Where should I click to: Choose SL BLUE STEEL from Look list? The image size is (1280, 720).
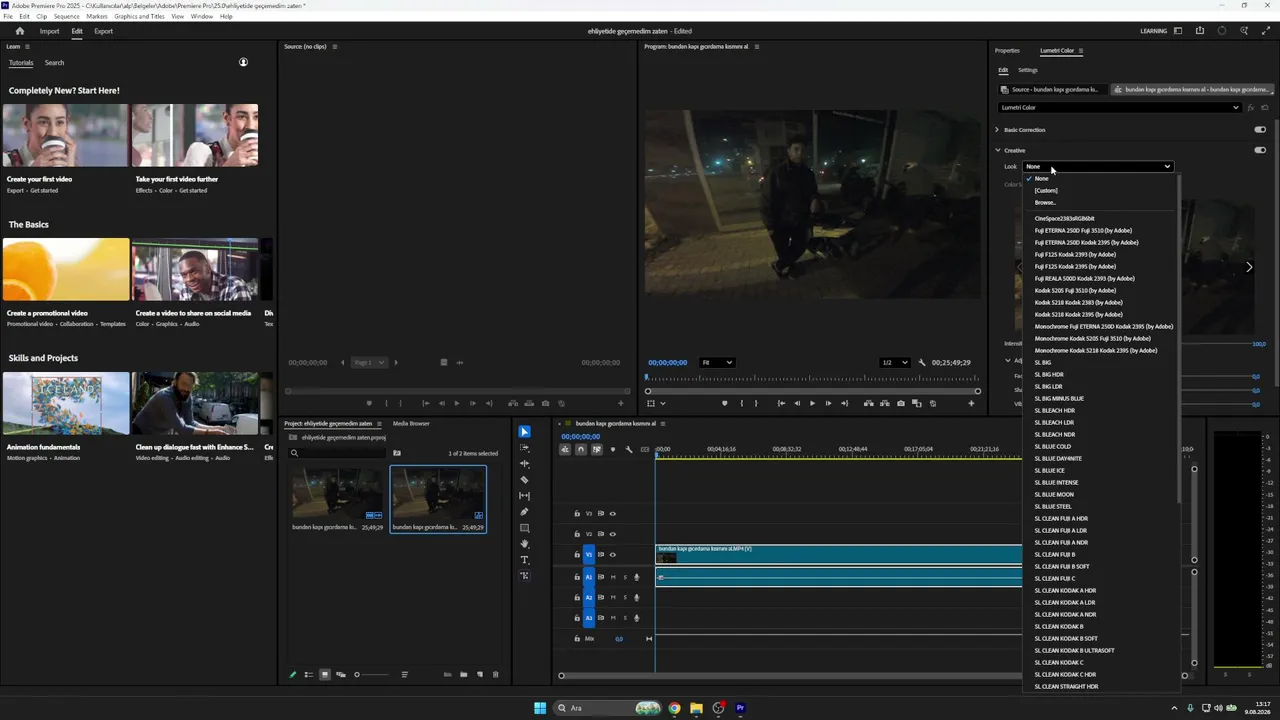[1053, 507]
